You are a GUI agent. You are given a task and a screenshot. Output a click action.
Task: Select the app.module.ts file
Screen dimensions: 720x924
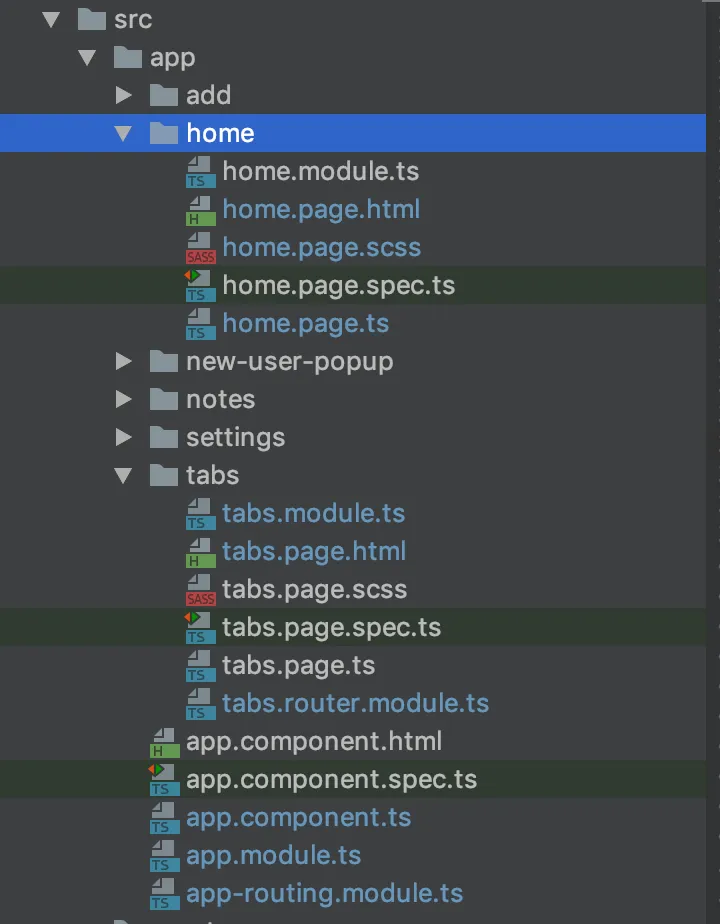(273, 856)
